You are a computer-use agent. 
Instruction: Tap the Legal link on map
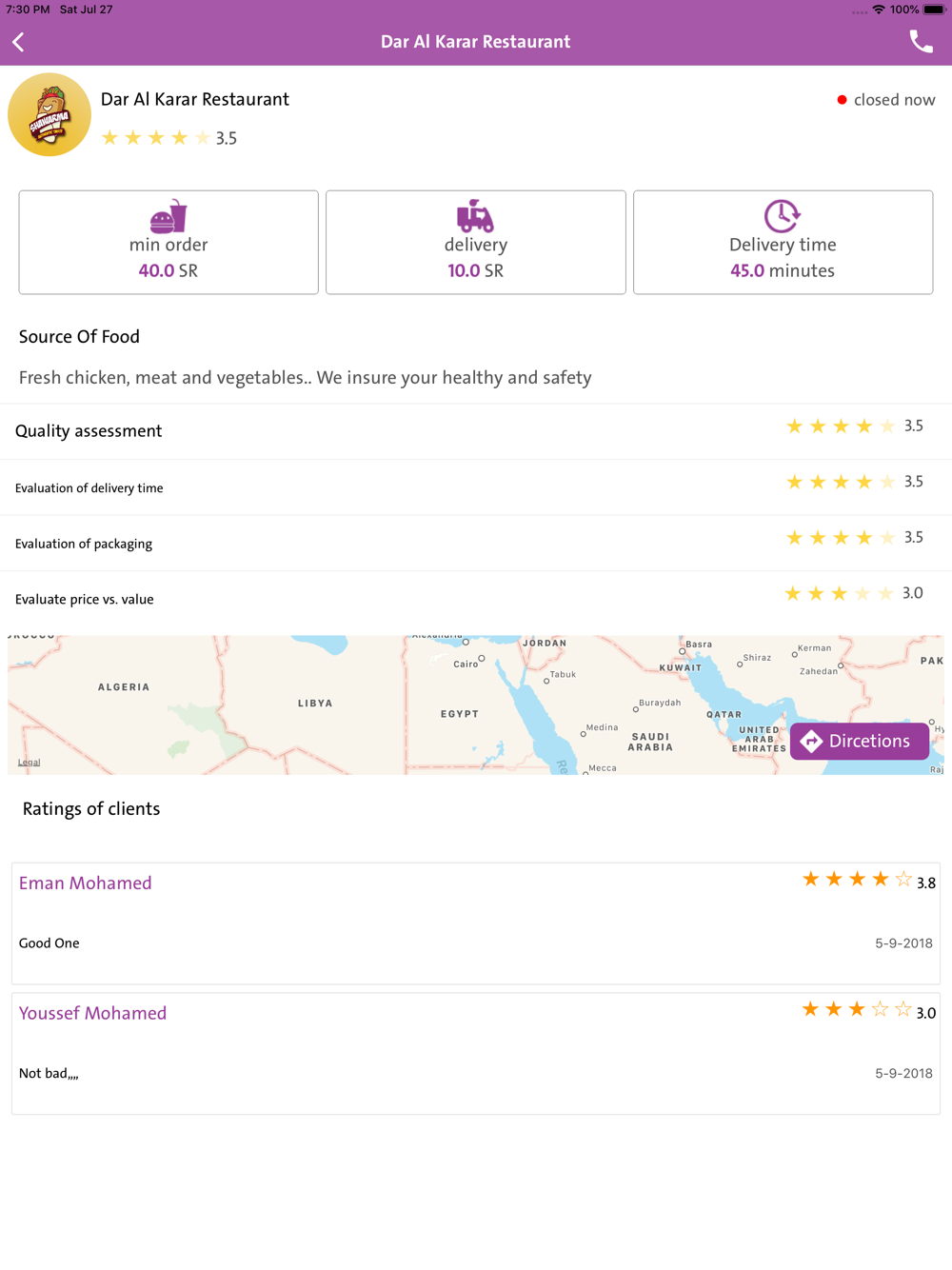point(29,763)
